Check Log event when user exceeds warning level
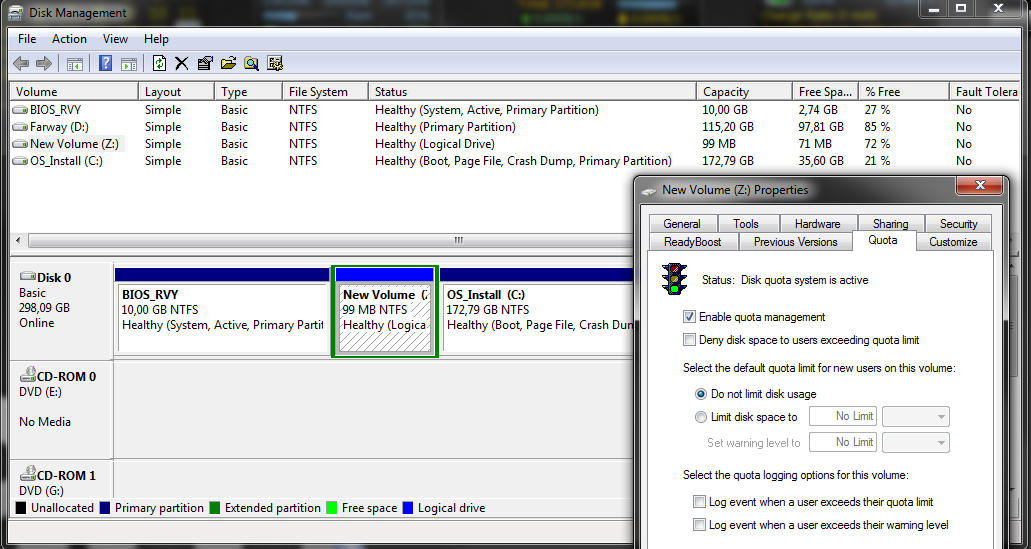The image size is (1031, 549). point(700,525)
